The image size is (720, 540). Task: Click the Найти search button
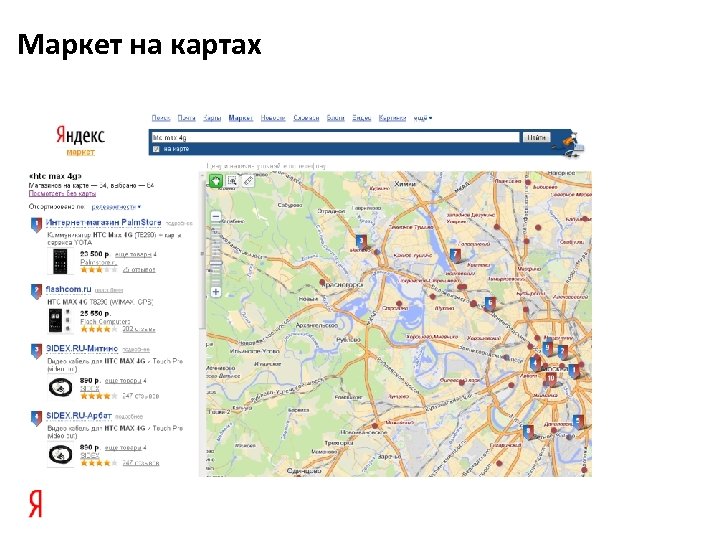click(x=536, y=137)
